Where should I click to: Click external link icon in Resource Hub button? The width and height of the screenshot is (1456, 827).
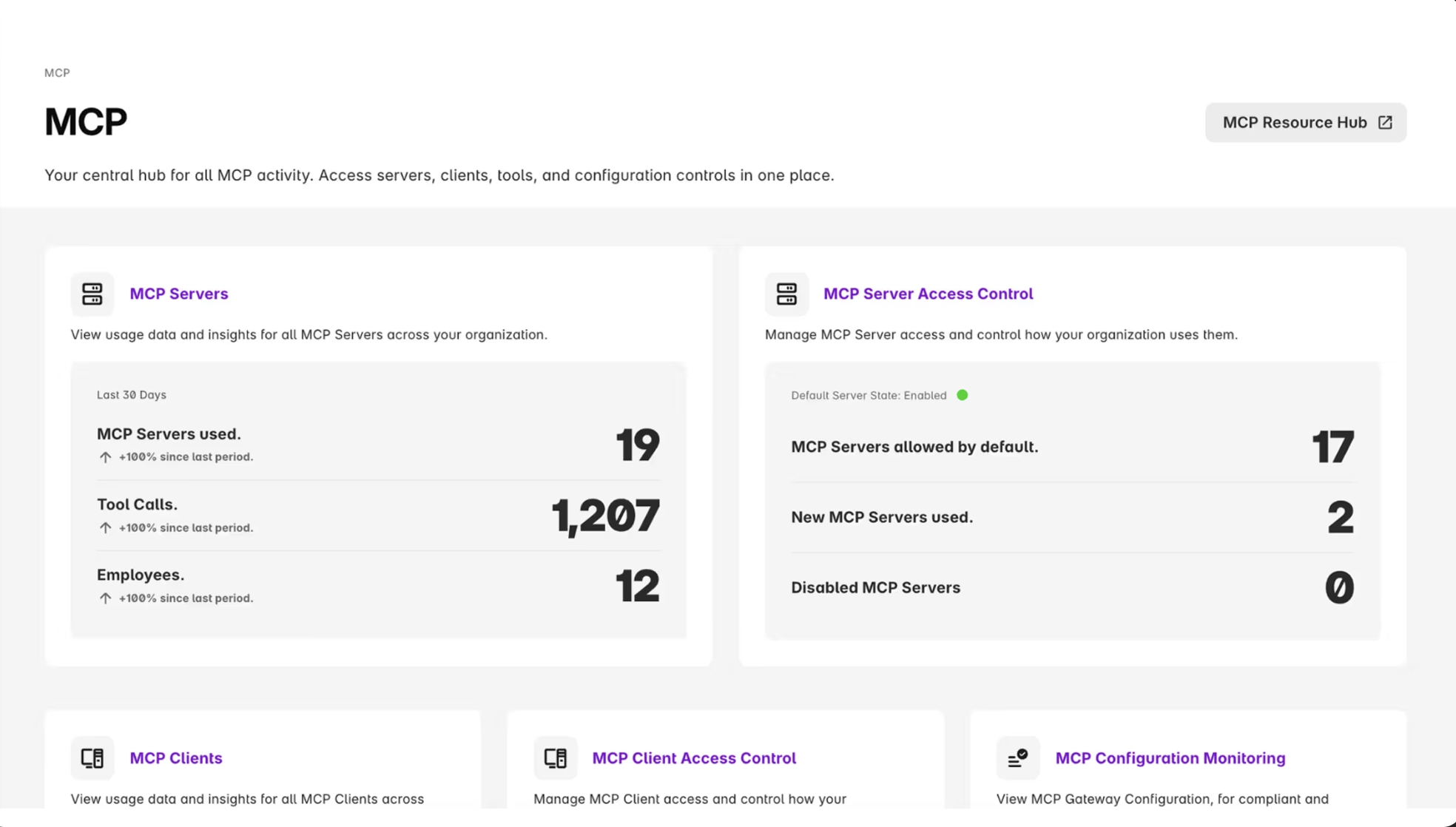(x=1385, y=123)
